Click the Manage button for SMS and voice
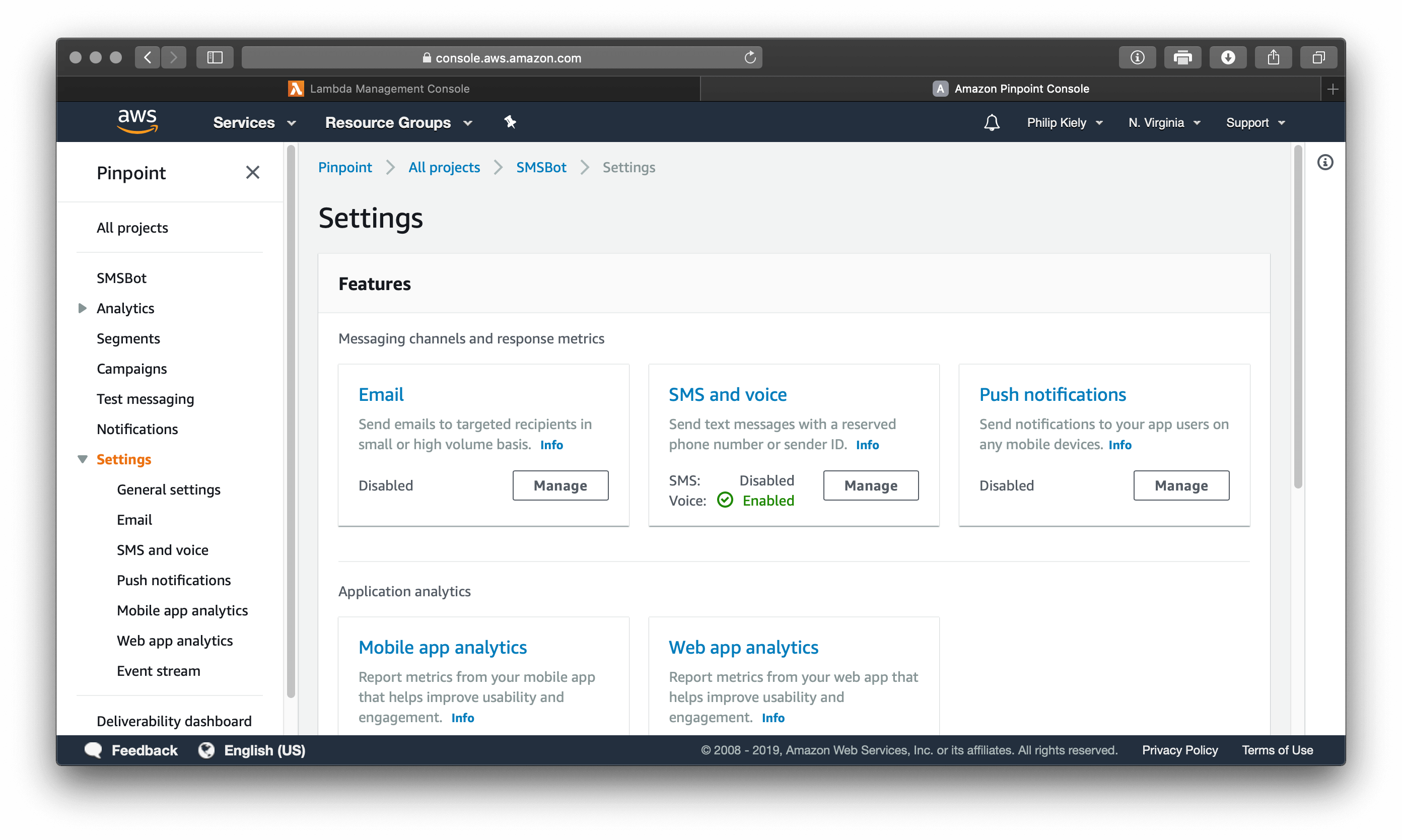The image size is (1402, 840). point(871,485)
